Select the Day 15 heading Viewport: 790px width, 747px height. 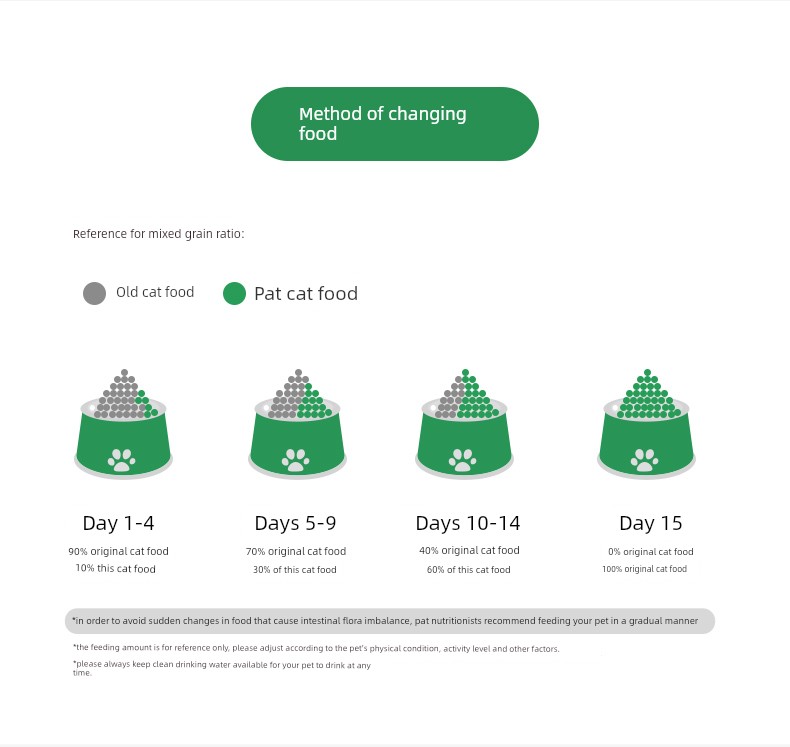[651, 523]
